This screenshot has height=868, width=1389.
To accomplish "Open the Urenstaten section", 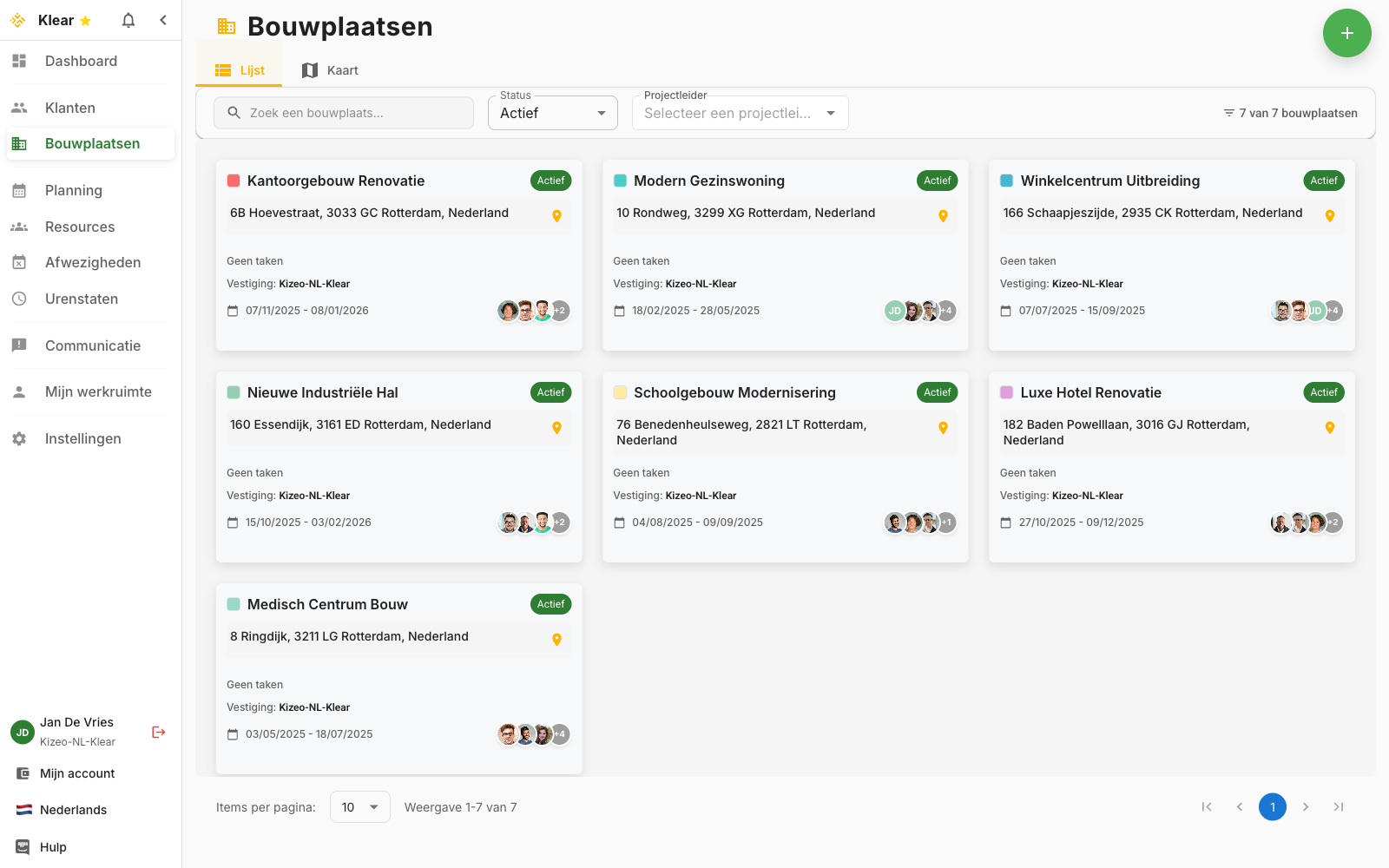I will 82,299.
